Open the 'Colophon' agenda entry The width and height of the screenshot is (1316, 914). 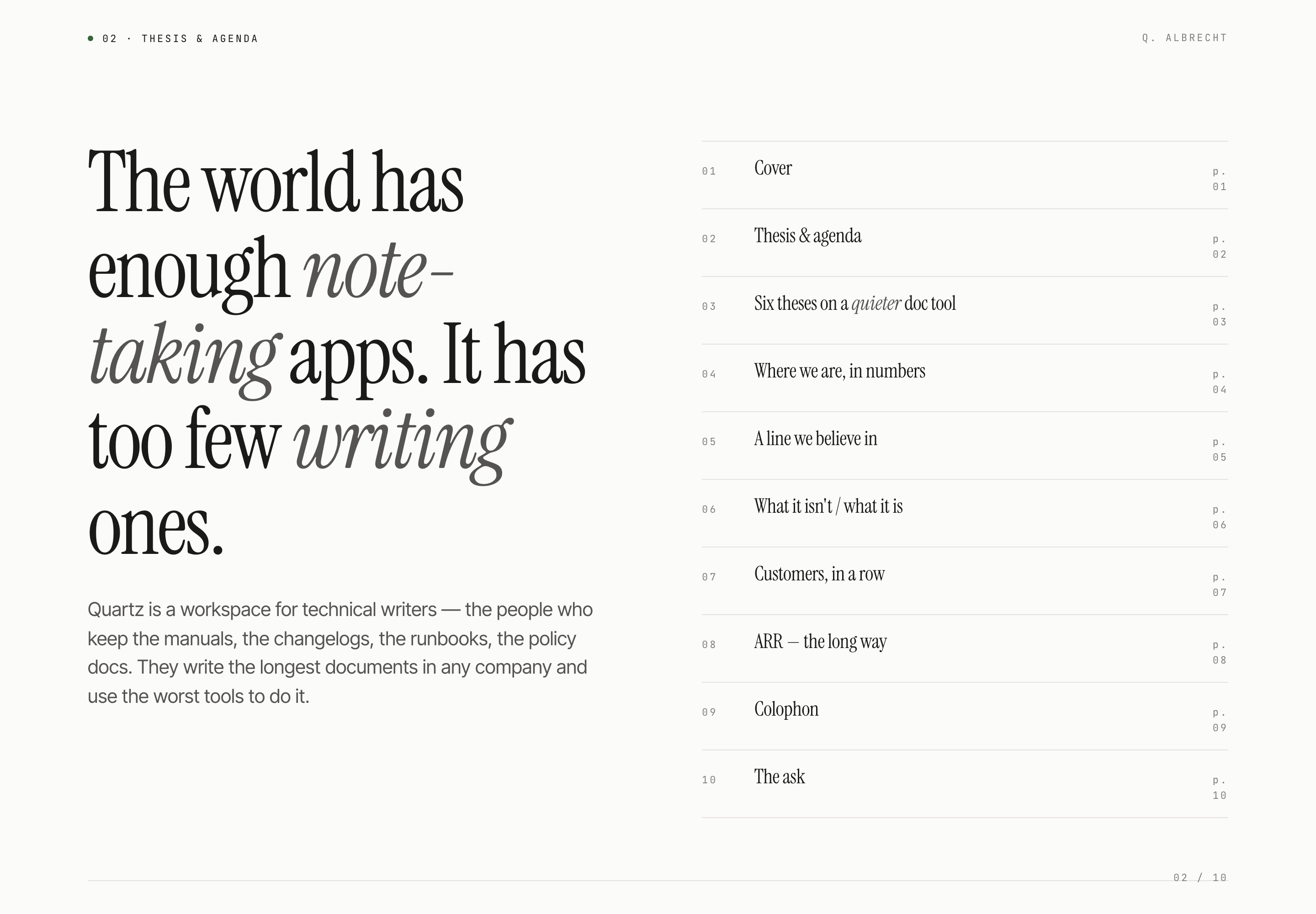click(785, 709)
